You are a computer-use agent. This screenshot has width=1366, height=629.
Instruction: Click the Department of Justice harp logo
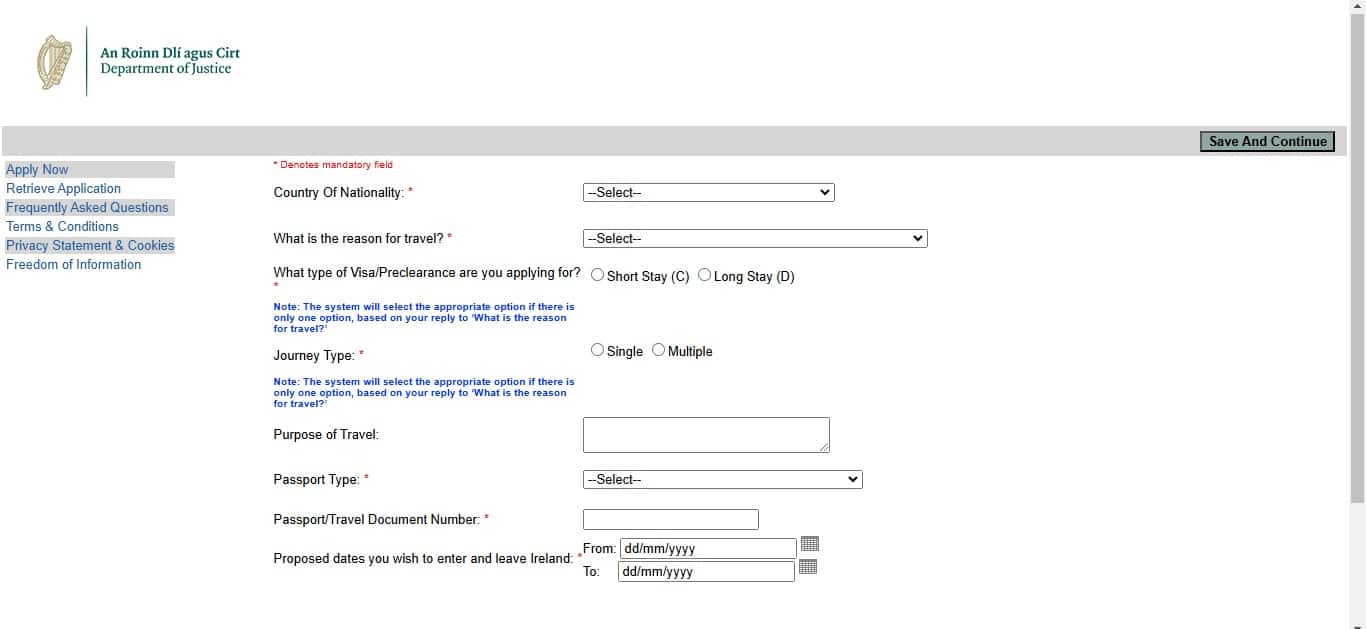click(55, 62)
